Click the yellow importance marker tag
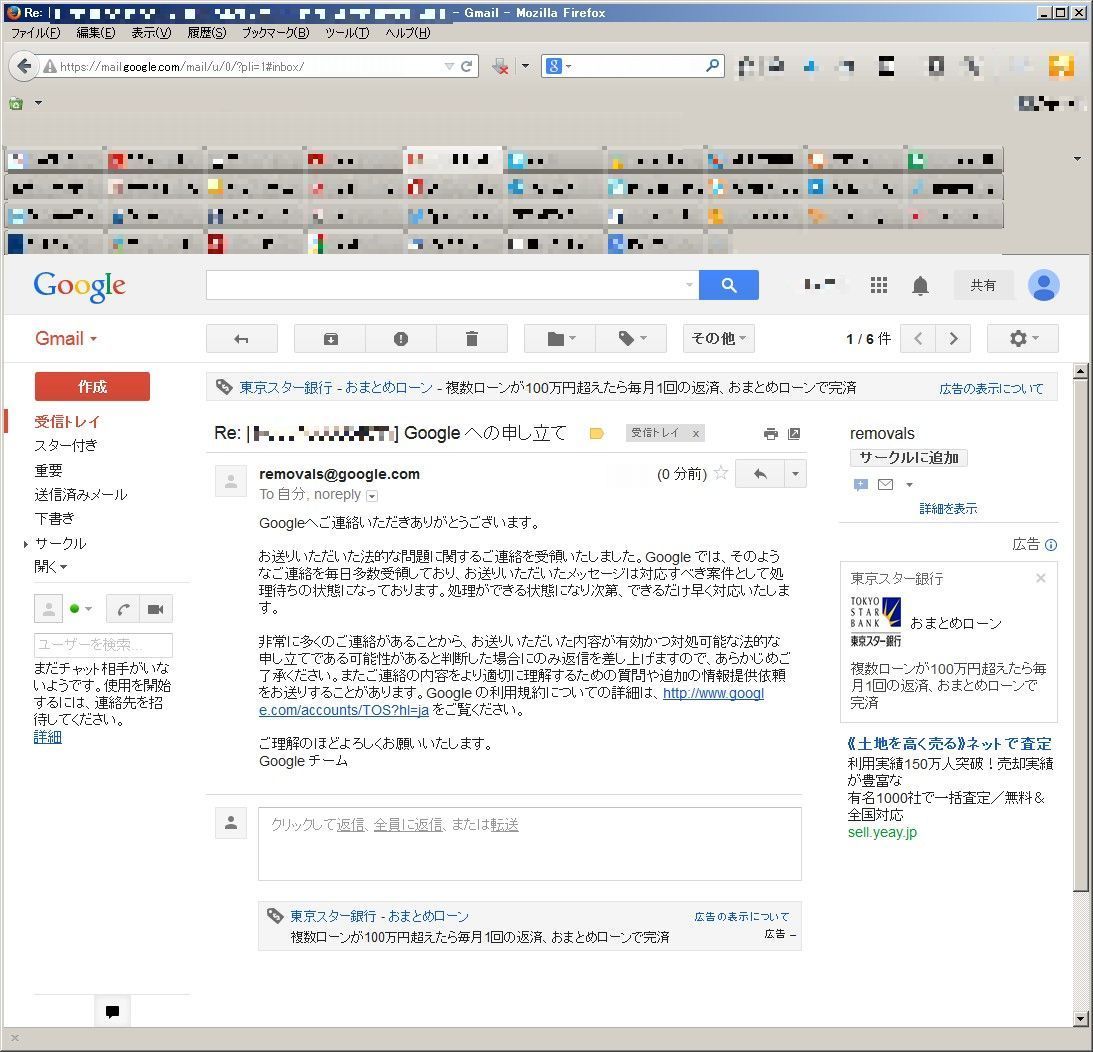 (597, 434)
